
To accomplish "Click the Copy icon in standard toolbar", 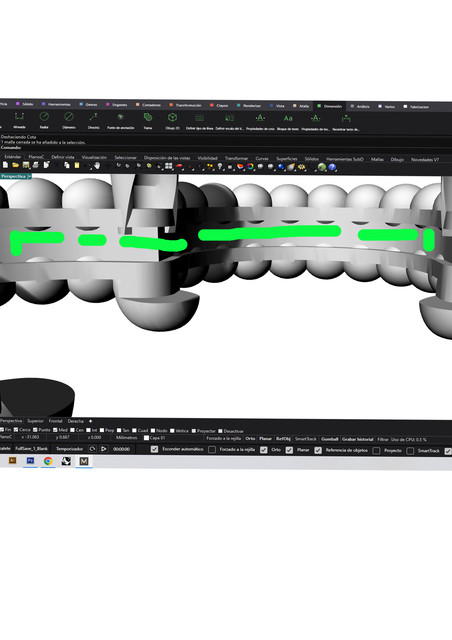I will pos(67,165).
